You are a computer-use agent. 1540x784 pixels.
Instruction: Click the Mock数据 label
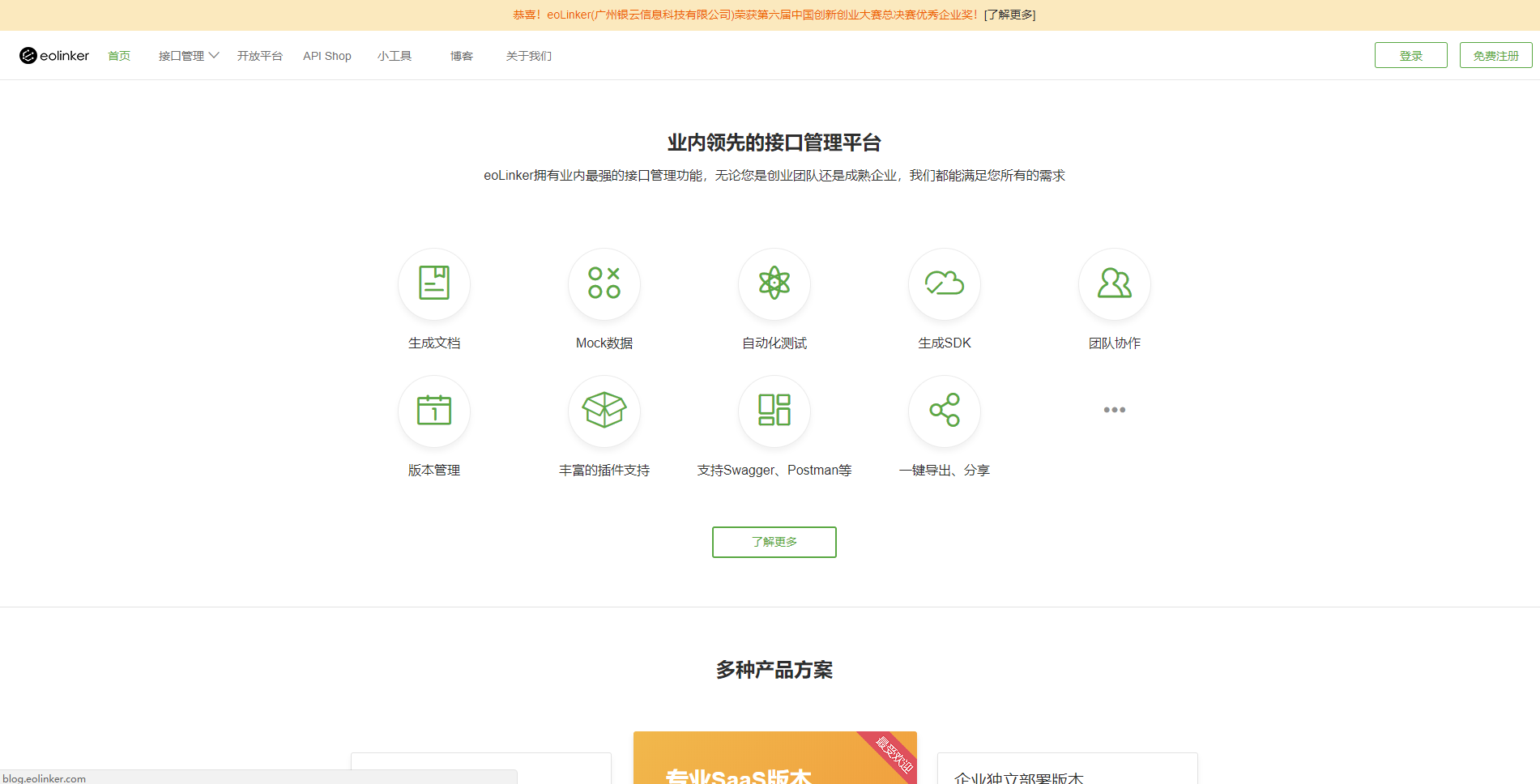point(604,343)
